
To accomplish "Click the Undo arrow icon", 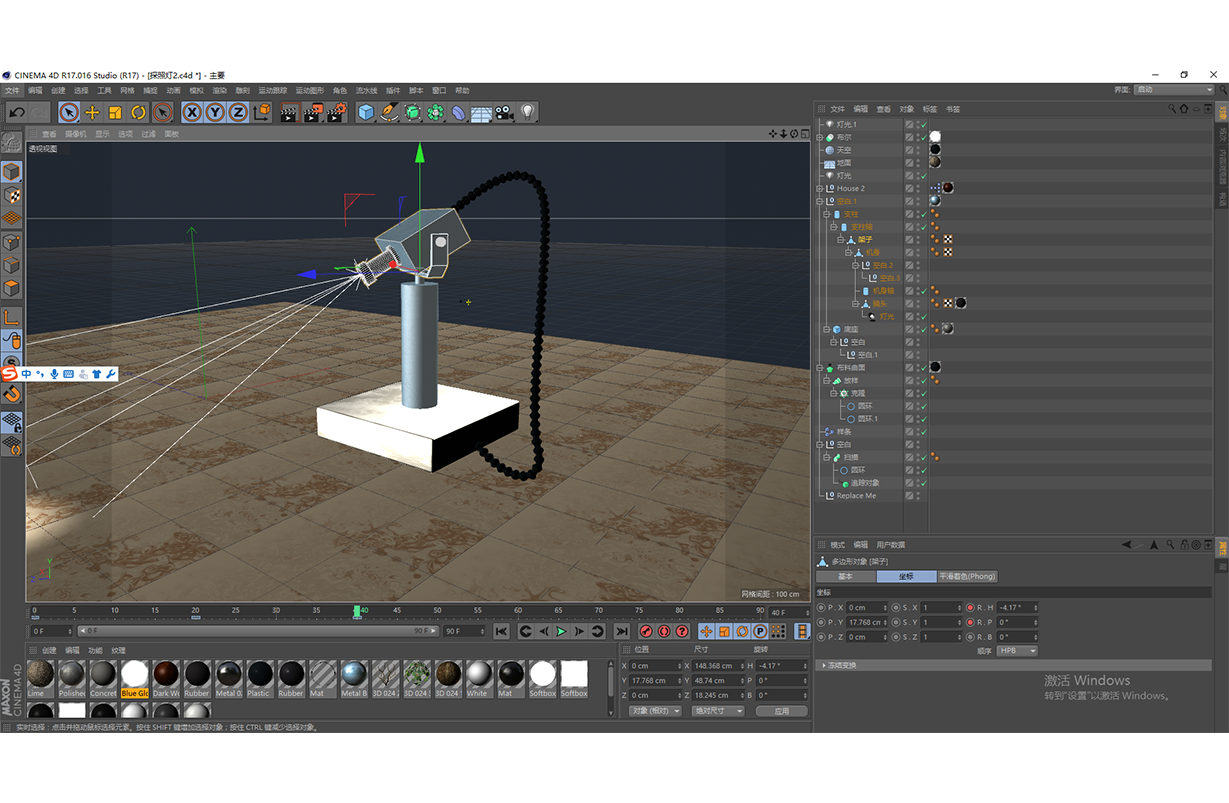I will tap(17, 113).
